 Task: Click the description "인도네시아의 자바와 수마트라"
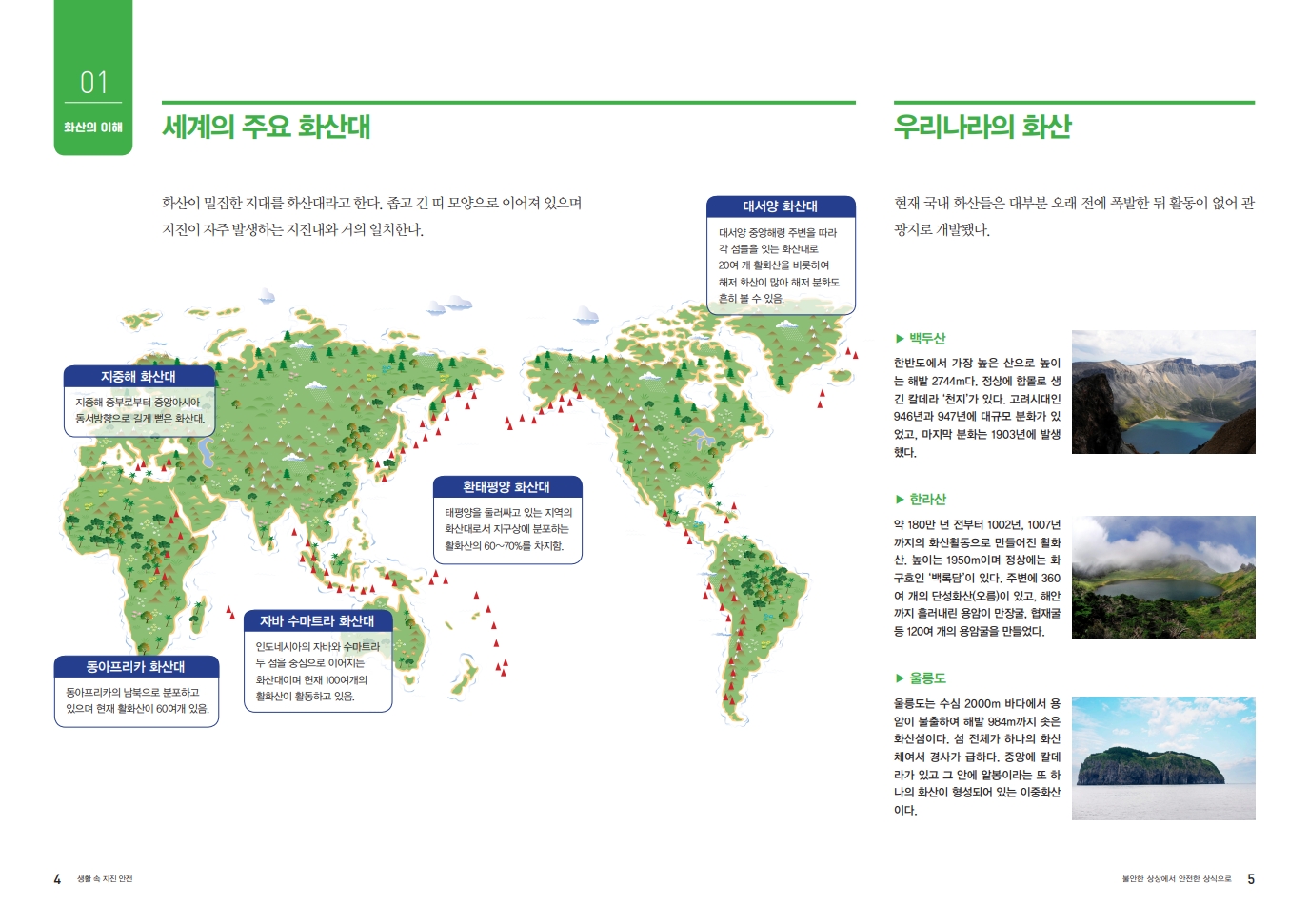[317, 672]
